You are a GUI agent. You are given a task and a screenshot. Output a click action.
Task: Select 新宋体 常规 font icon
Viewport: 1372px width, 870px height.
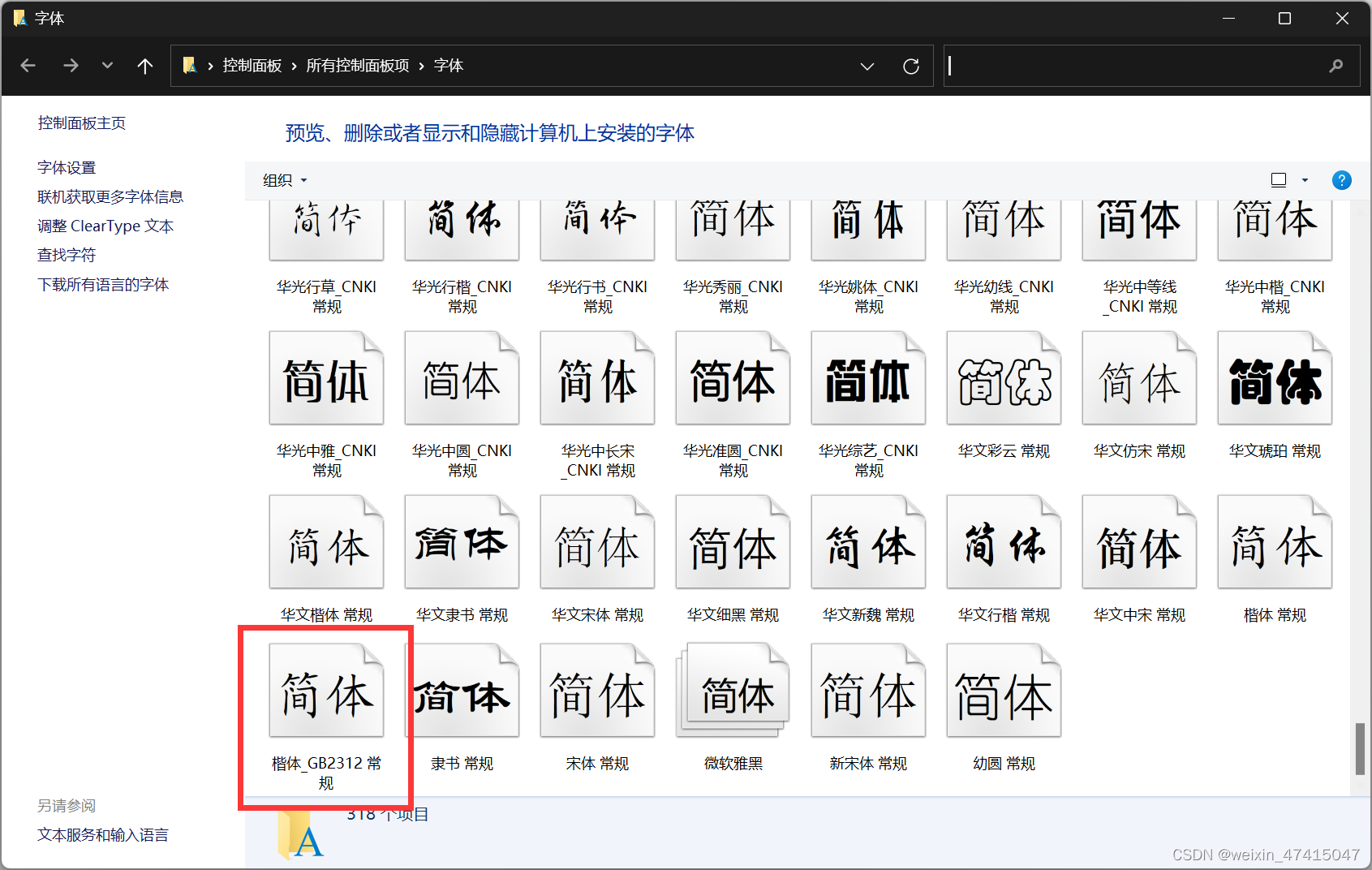click(869, 691)
